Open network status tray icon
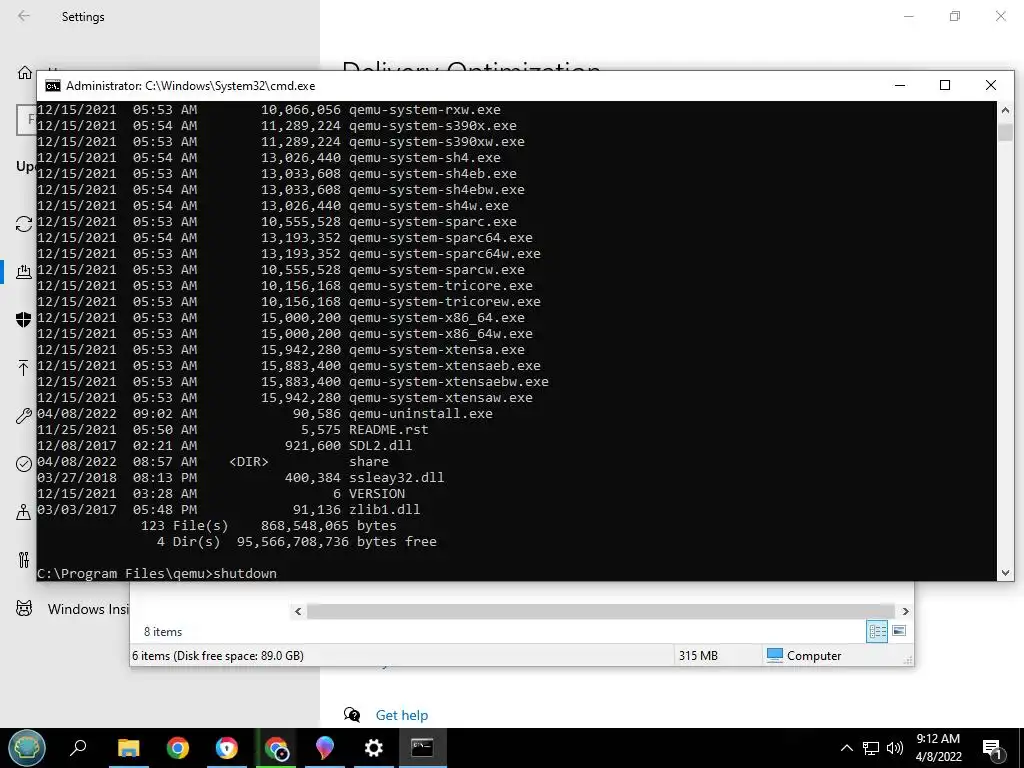The width and height of the screenshot is (1024, 768). point(871,748)
